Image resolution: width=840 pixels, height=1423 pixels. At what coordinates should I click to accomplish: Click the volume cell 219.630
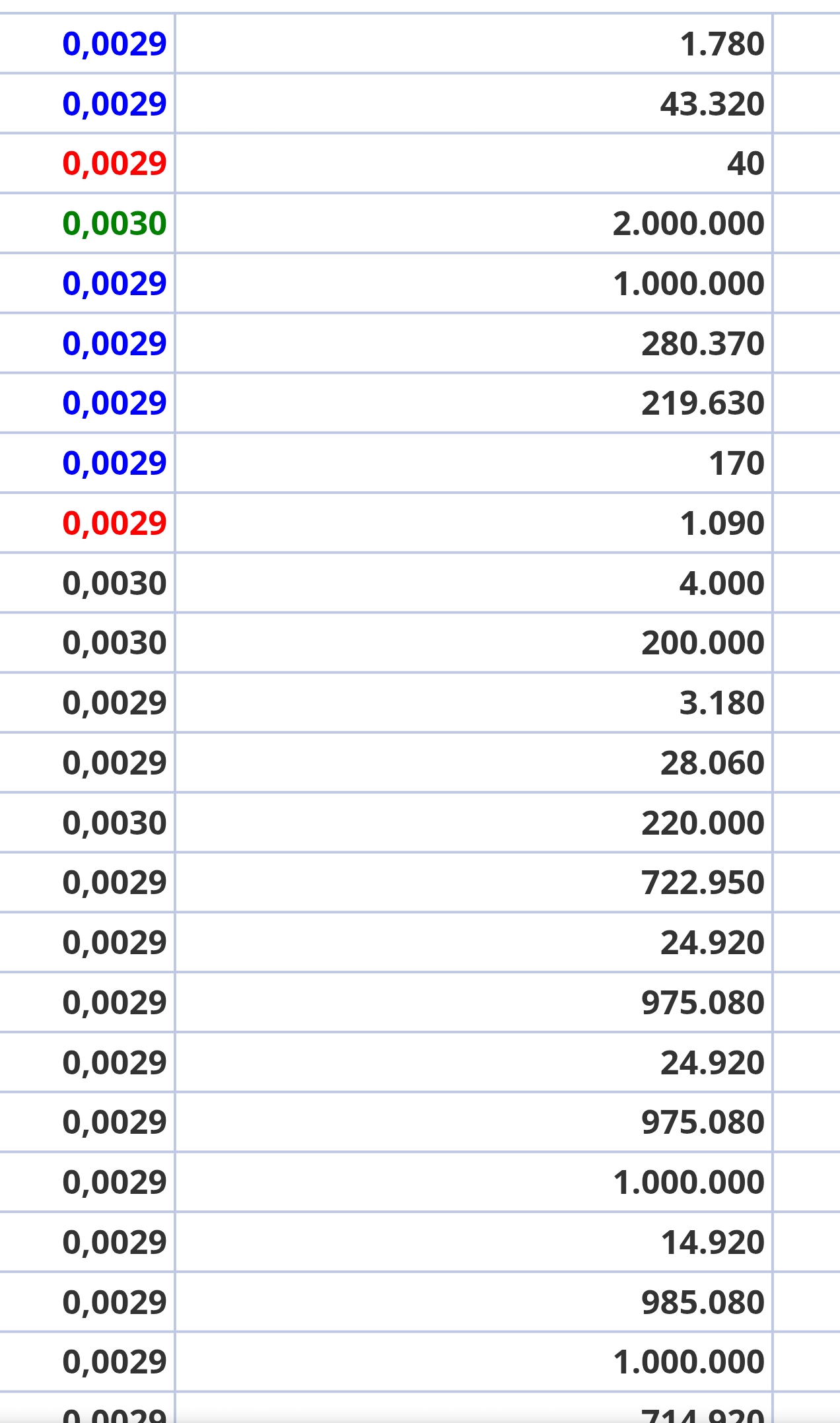(x=703, y=403)
